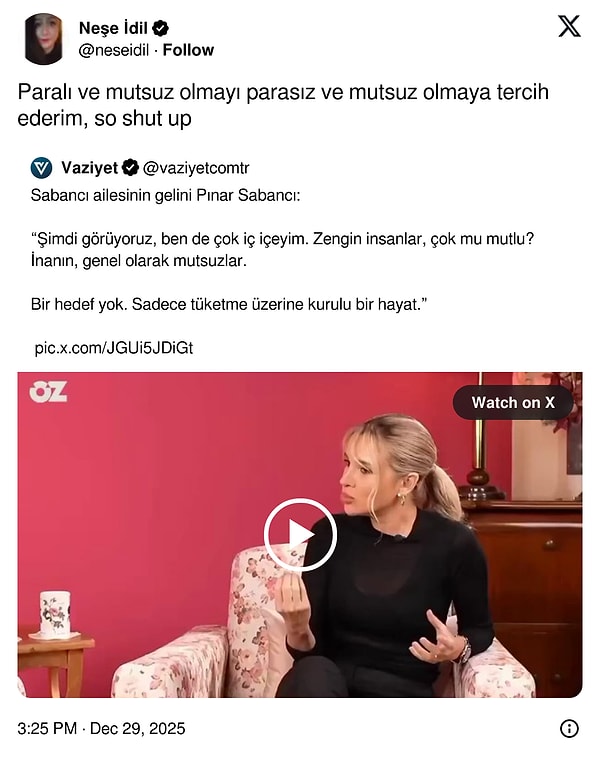Viewport: 600px width, 759px height.
Task: Click Neşe İdil's verified badge
Action: pos(161,28)
